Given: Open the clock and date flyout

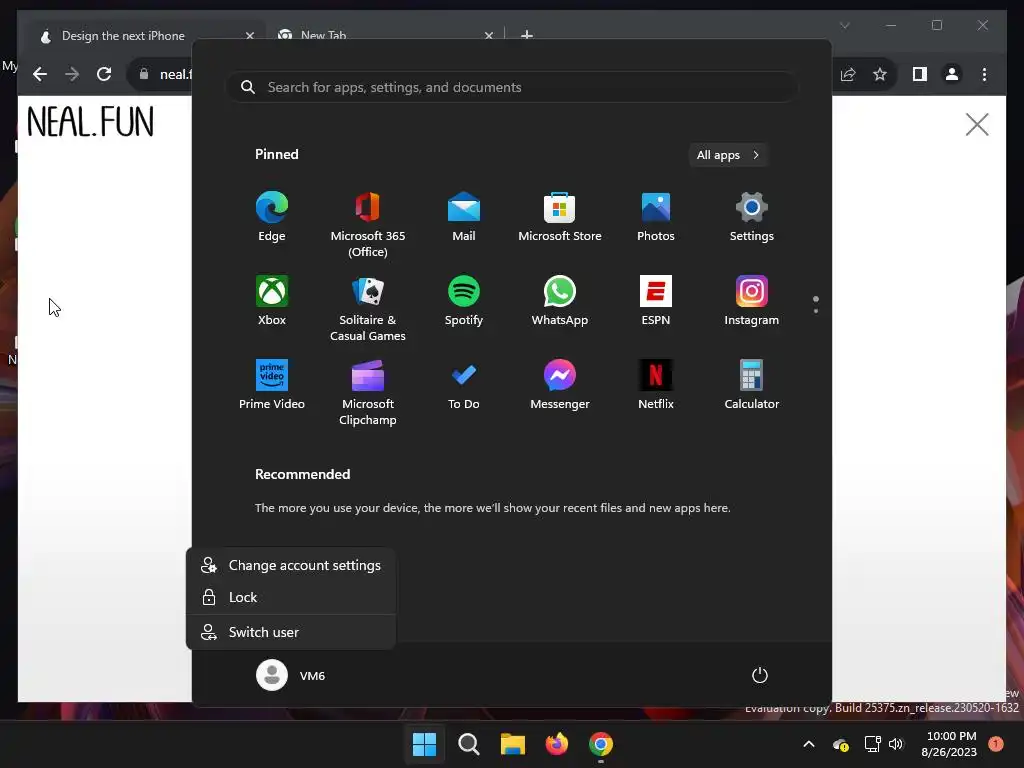Looking at the screenshot, I should pyautogui.click(x=950, y=744).
